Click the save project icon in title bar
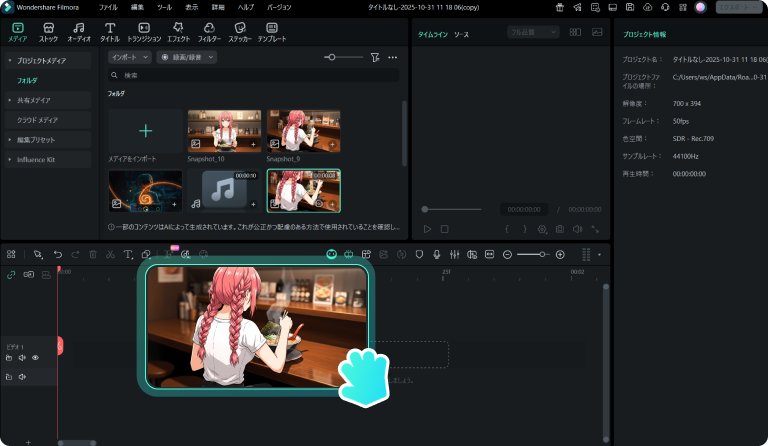Image resolution: width=768 pixels, height=446 pixels. coord(631,7)
